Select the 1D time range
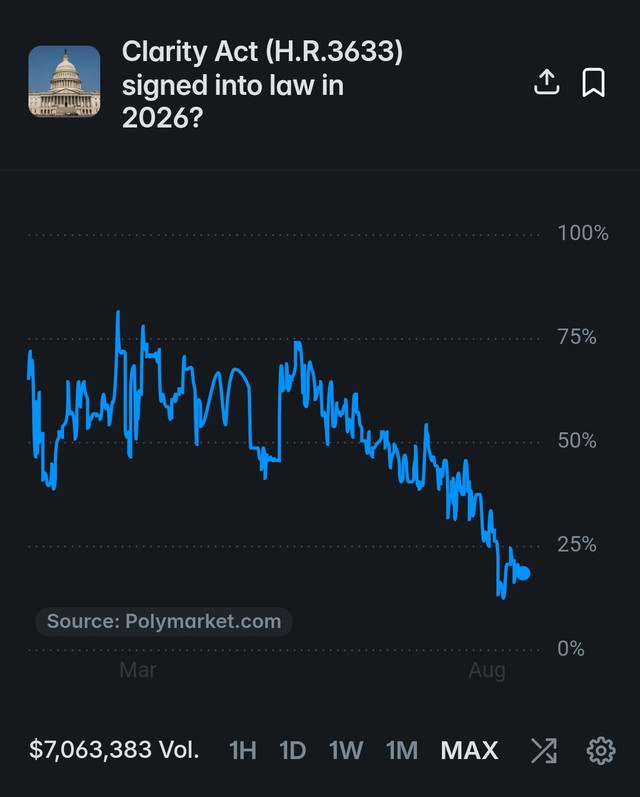The height and width of the screenshot is (797, 640). tap(293, 751)
